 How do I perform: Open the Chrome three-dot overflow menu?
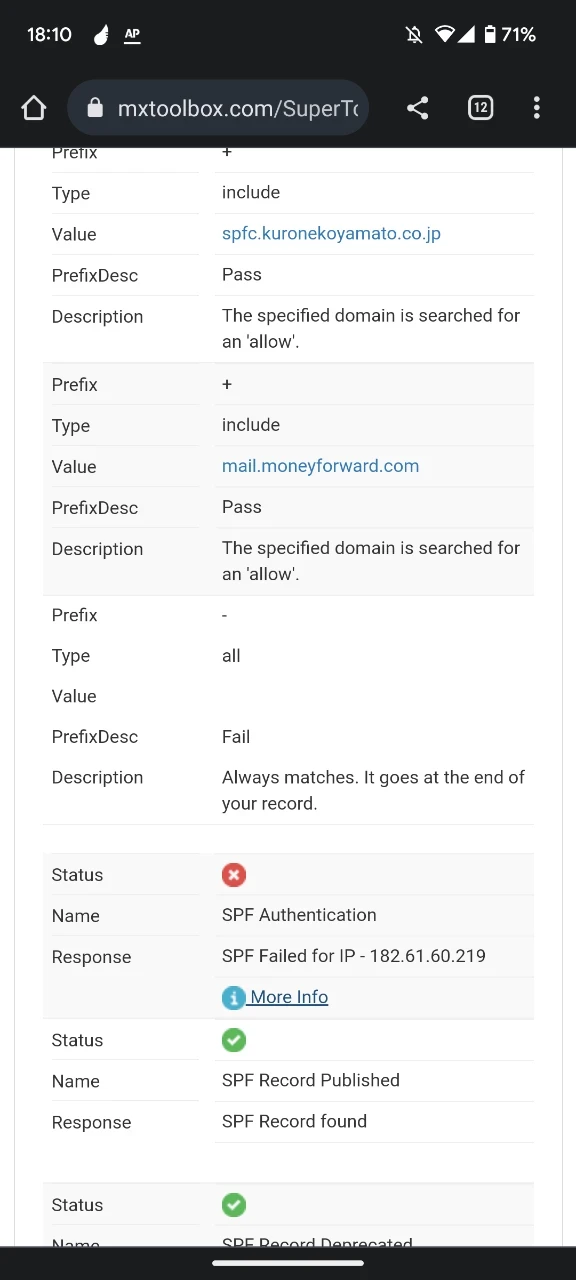(x=537, y=108)
